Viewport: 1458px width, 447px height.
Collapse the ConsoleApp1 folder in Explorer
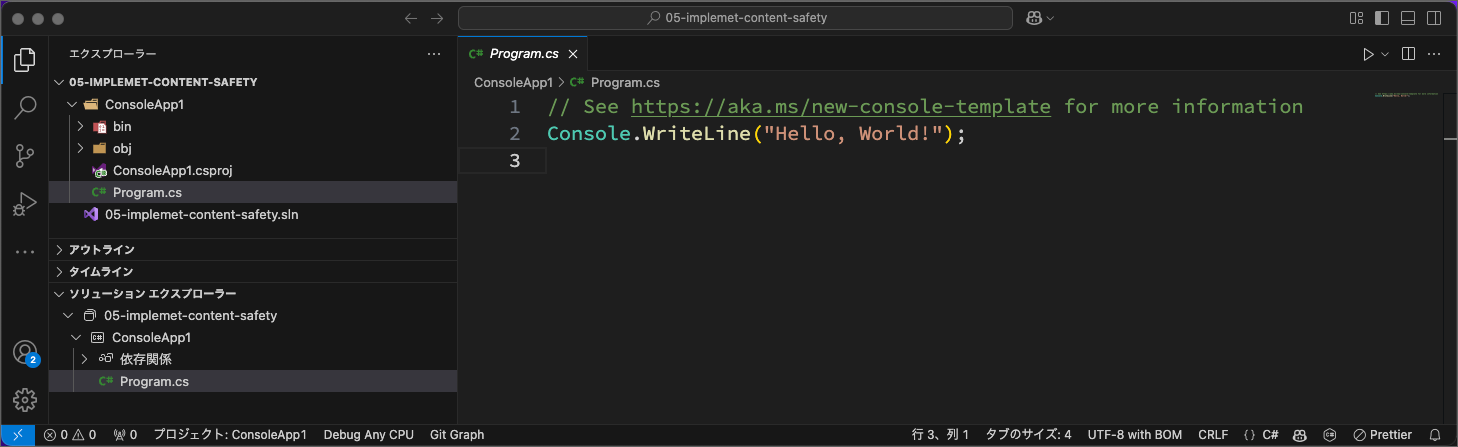(x=253, y=104)
